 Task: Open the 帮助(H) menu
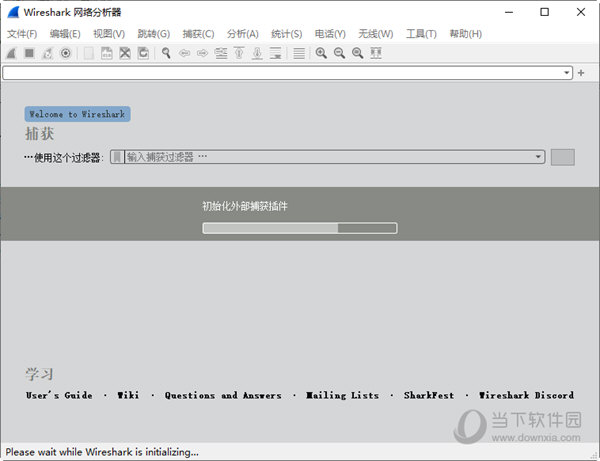coord(465,34)
